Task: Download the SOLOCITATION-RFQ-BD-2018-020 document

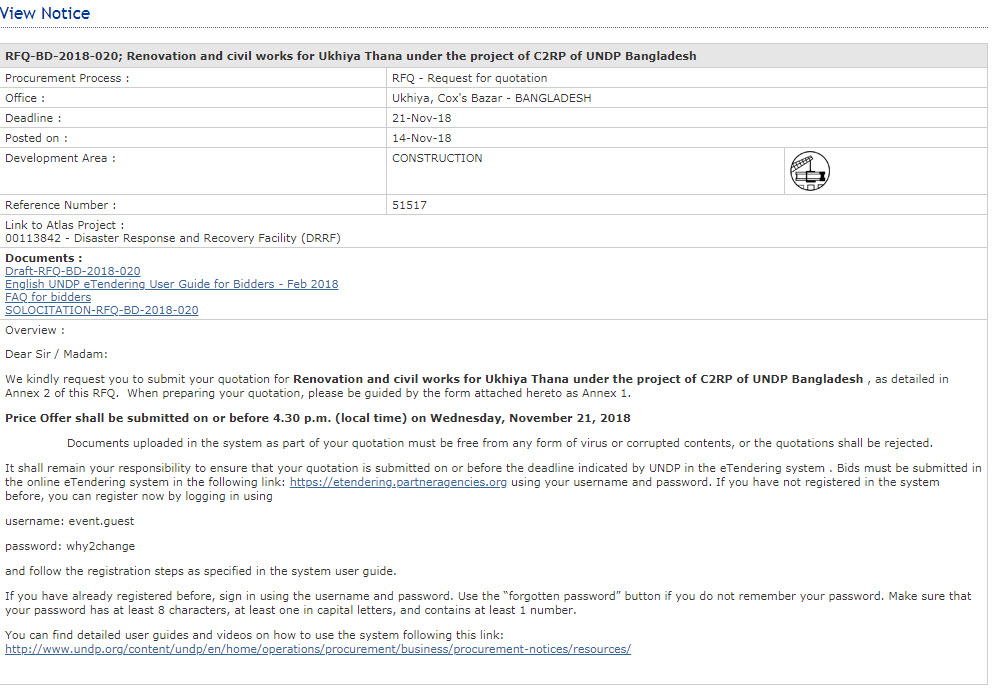Action: click(101, 310)
